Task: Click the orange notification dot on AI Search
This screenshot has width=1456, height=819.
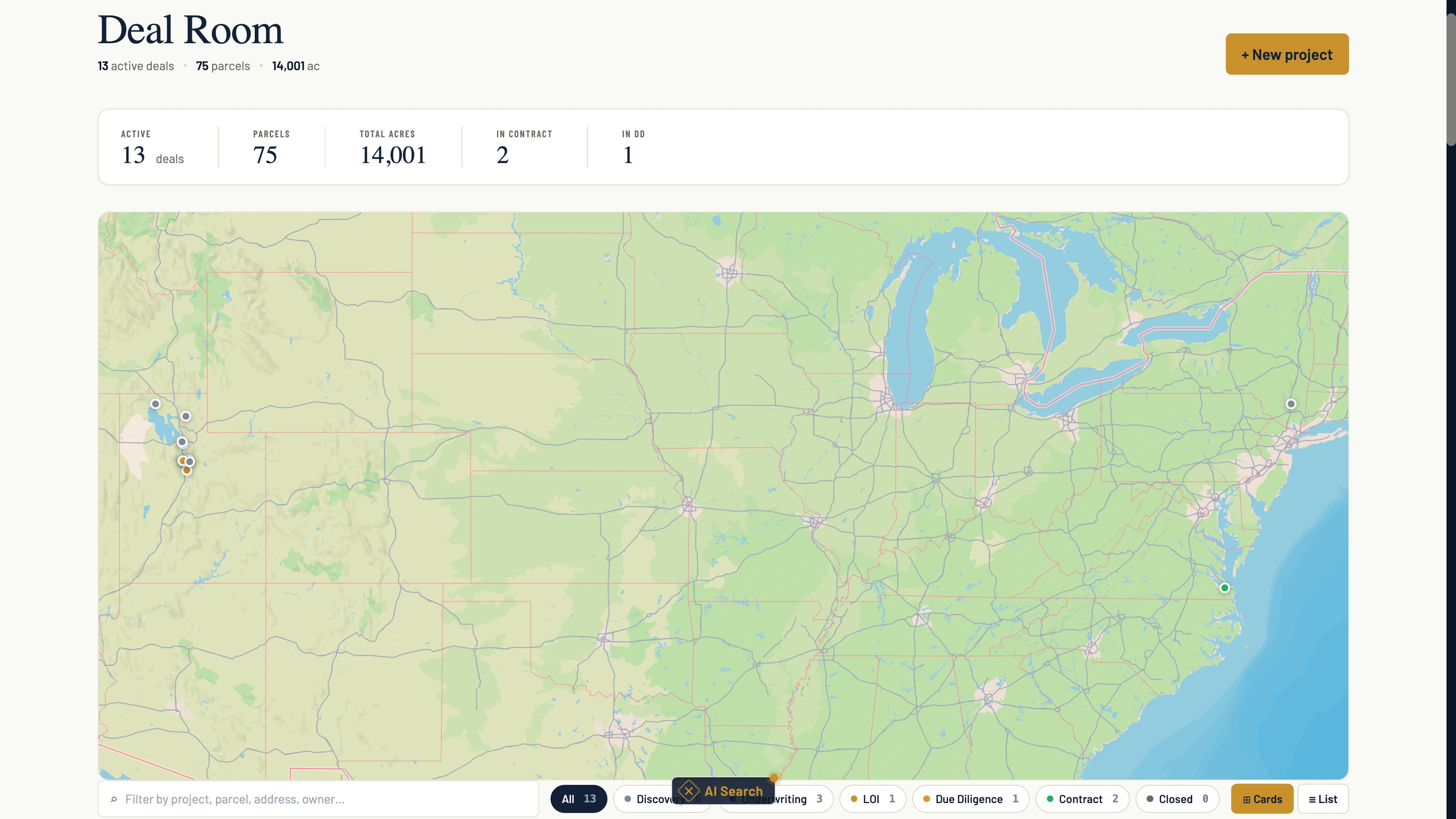Action: (774, 778)
